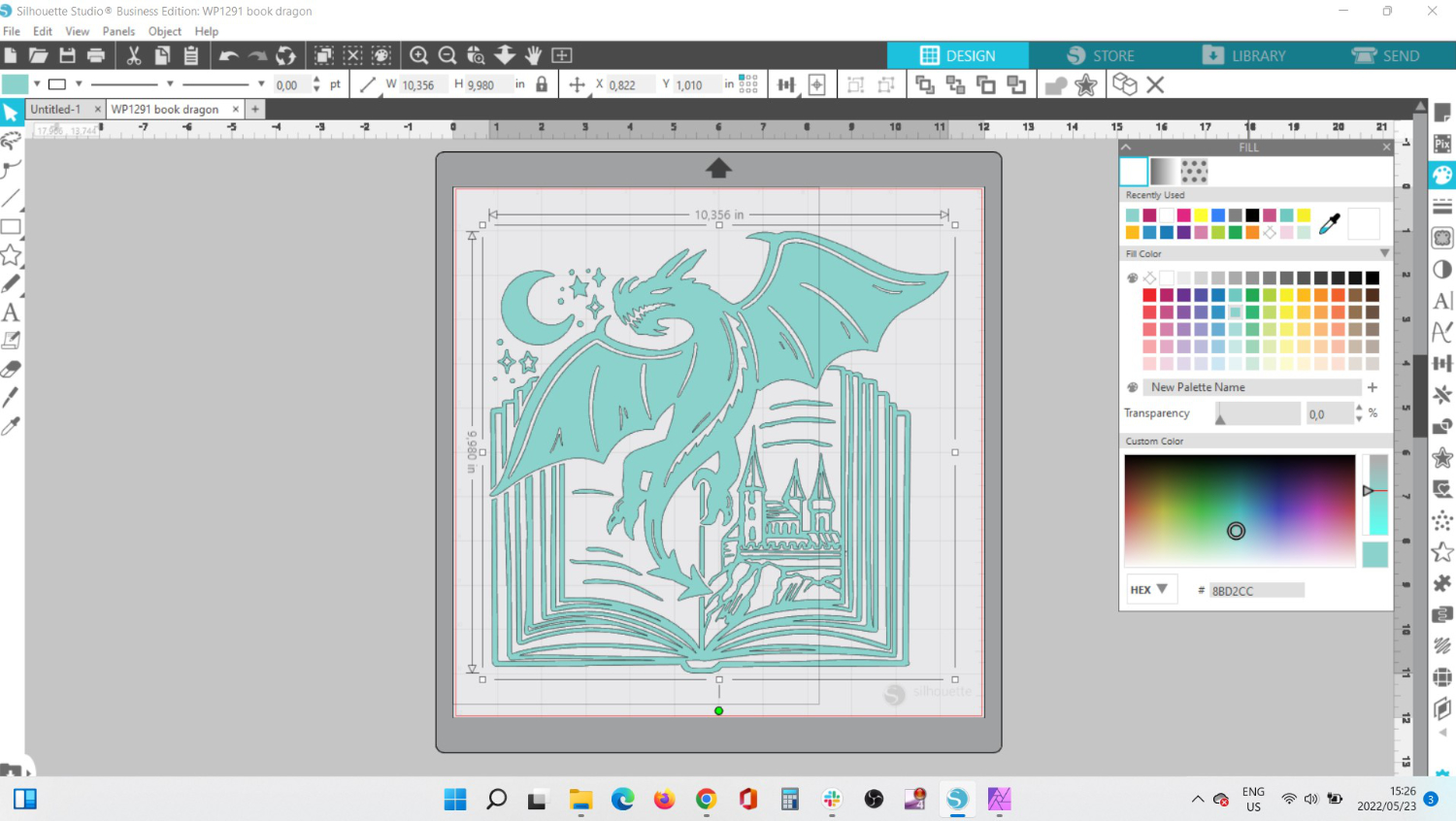Image resolution: width=1456 pixels, height=821 pixels.
Task: Switch to the Untitled-1 document tab
Action: pos(56,110)
